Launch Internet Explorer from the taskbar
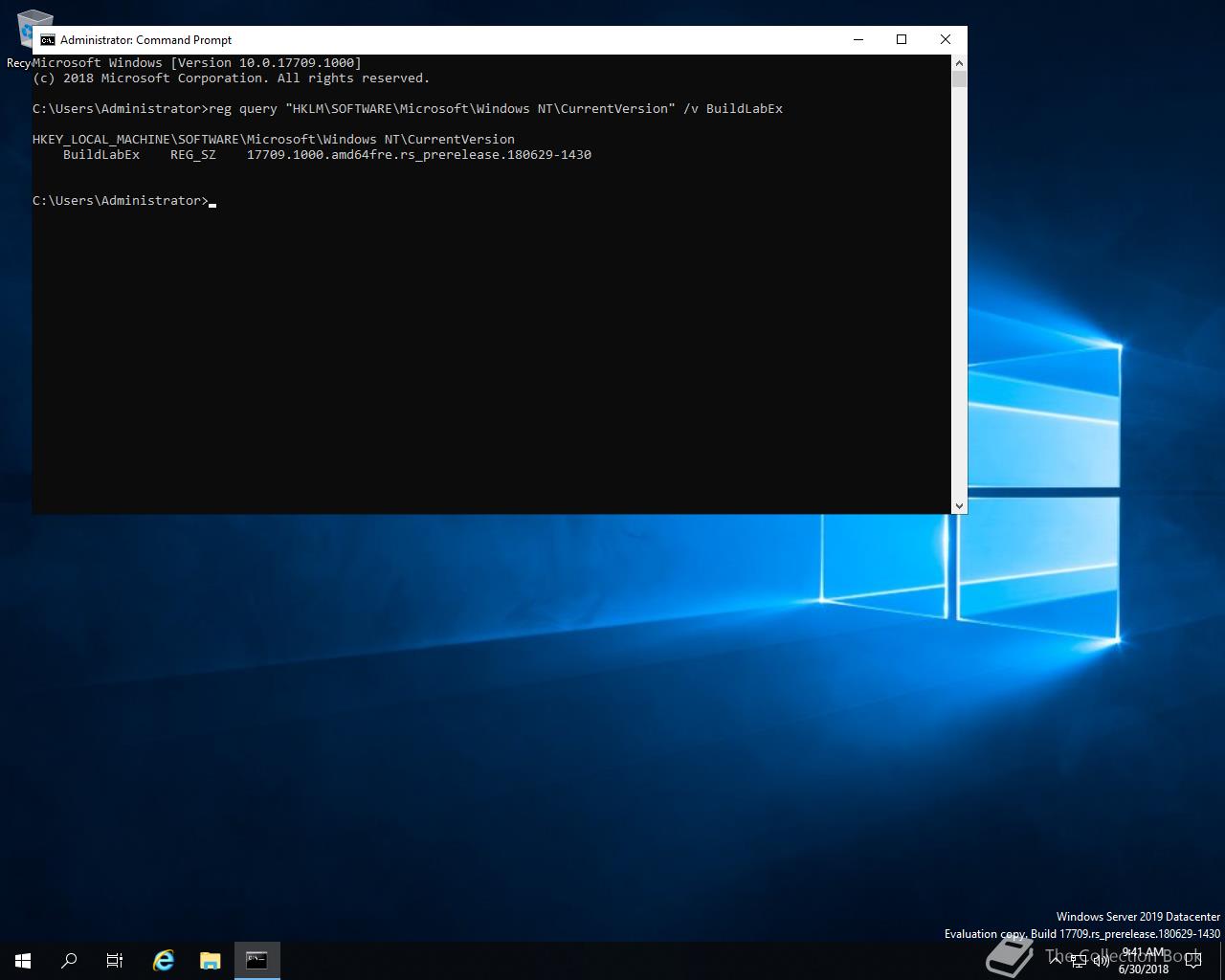This screenshot has height=980, width=1225. pos(164,960)
